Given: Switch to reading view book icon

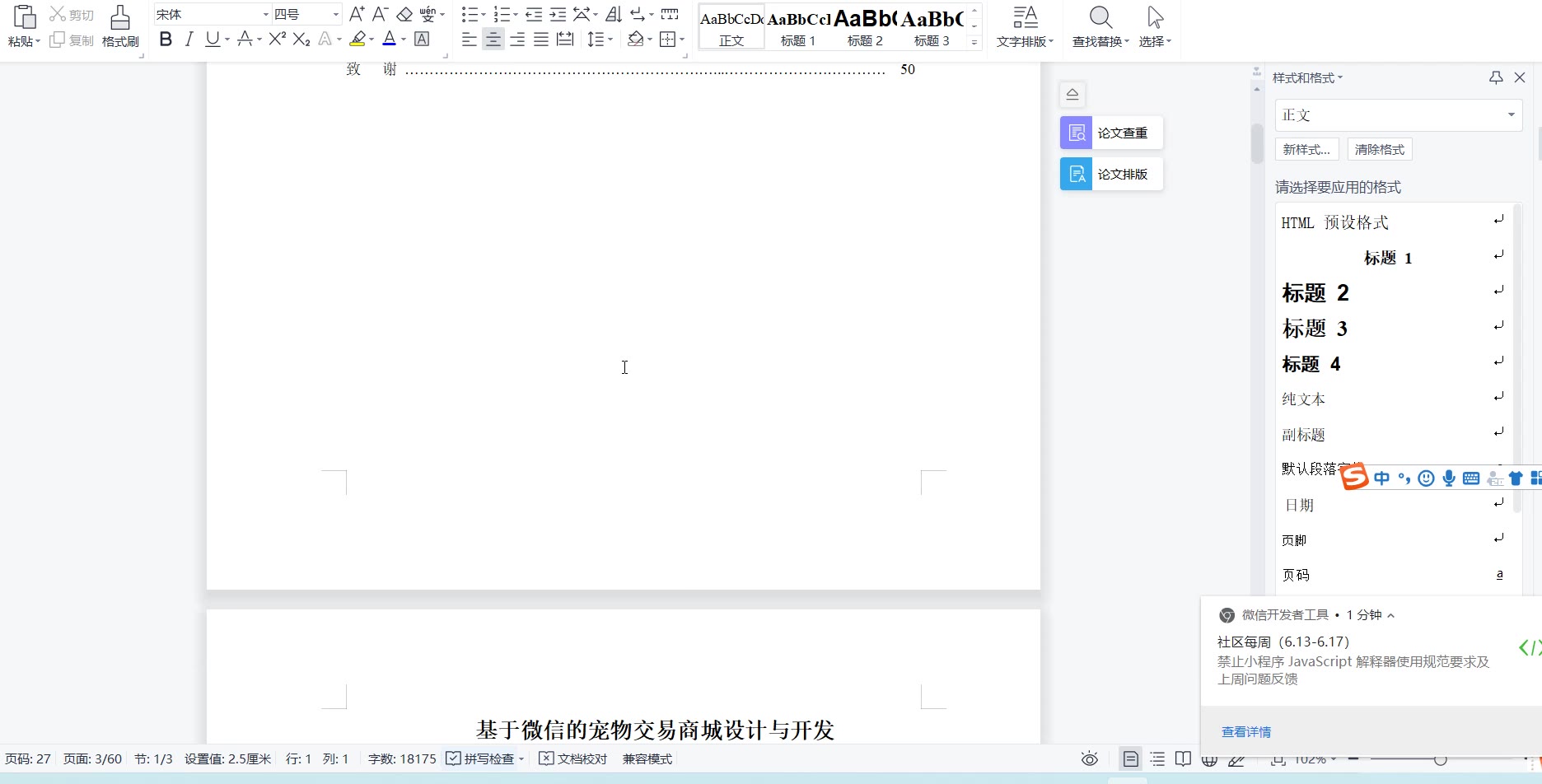Looking at the screenshot, I should [1183, 758].
